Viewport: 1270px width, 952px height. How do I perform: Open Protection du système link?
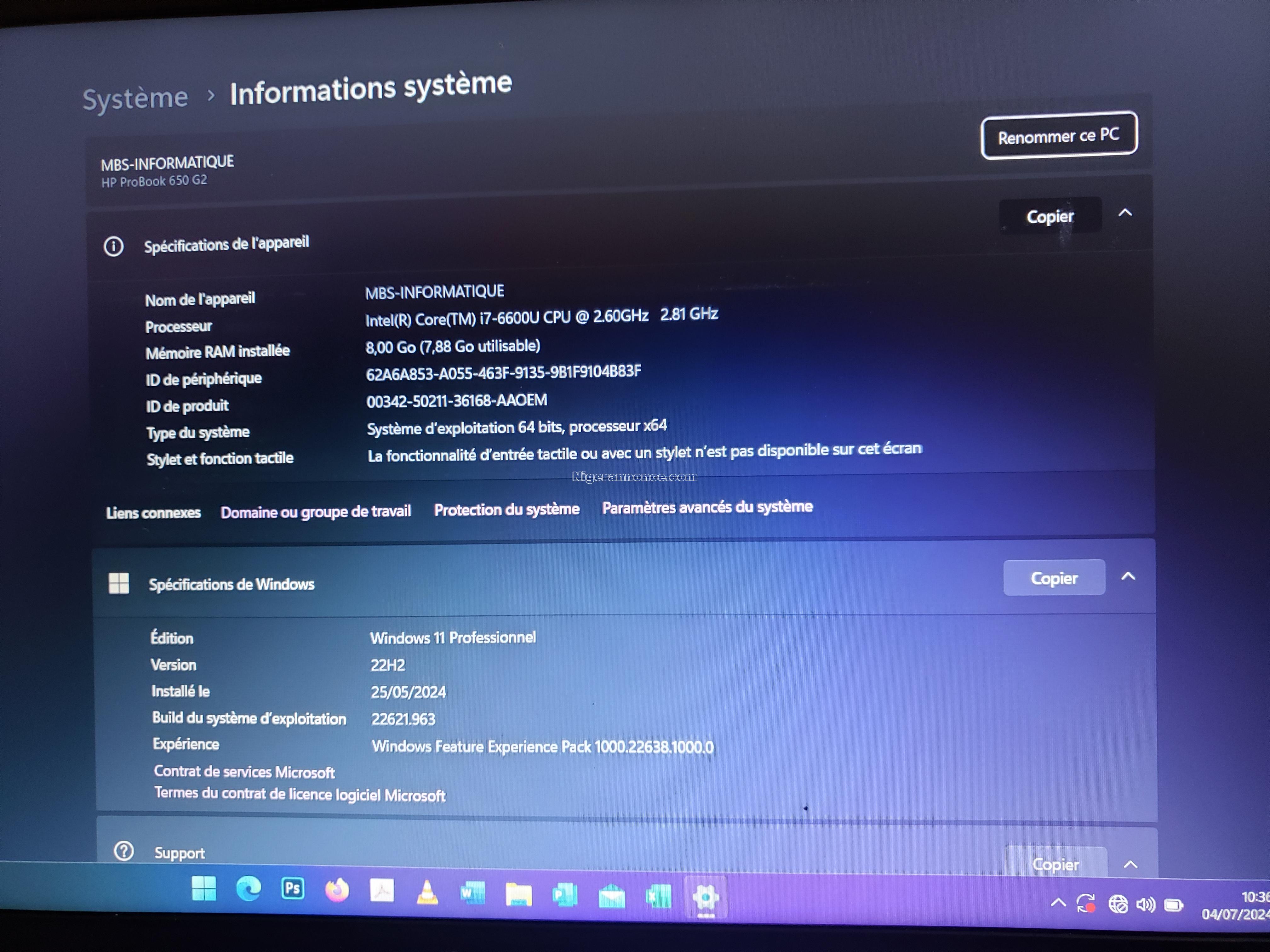point(506,510)
